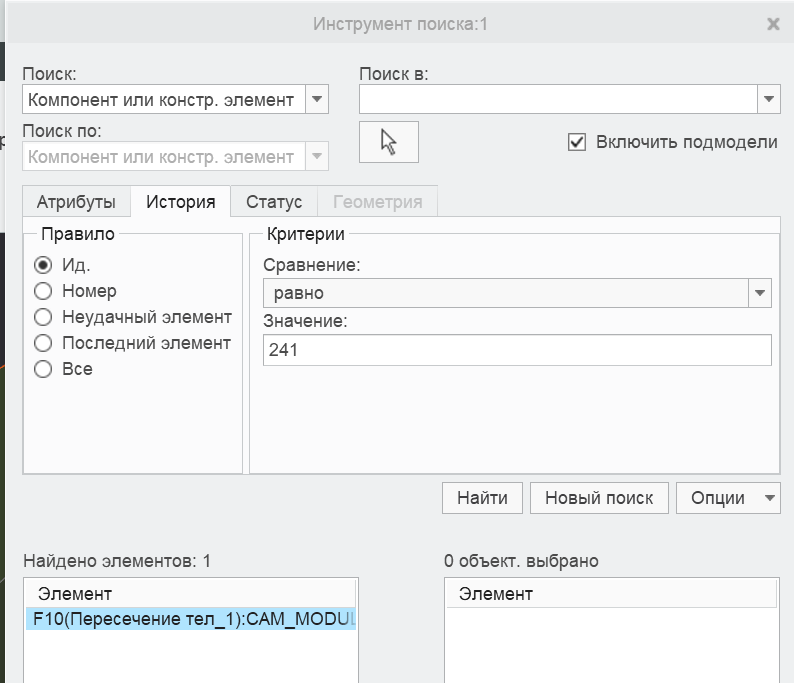
Task: Close the Инструмент поиска dialog
Action: tap(773, 24)
